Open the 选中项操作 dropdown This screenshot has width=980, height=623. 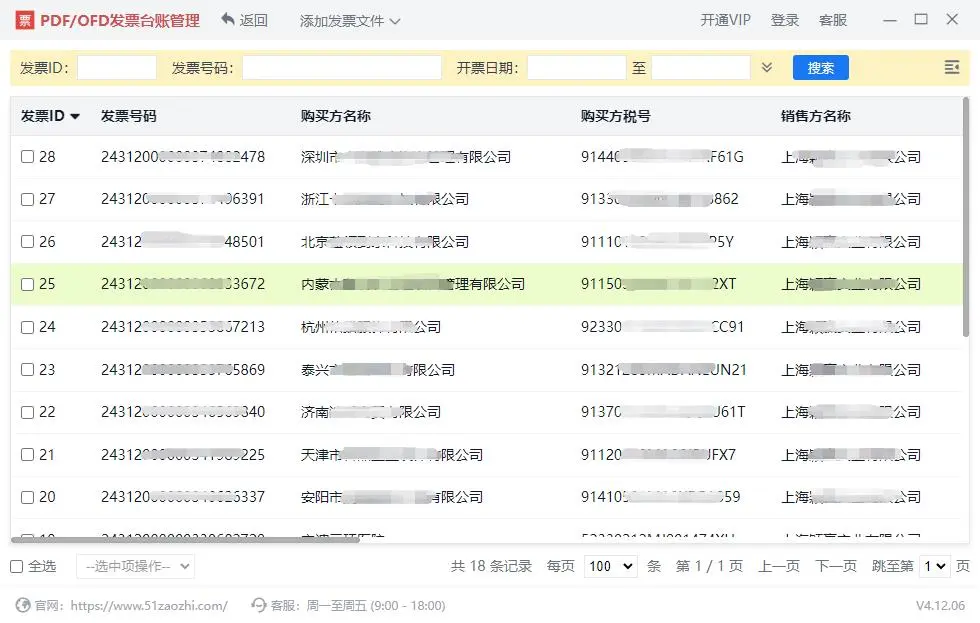tap(135, 567)
